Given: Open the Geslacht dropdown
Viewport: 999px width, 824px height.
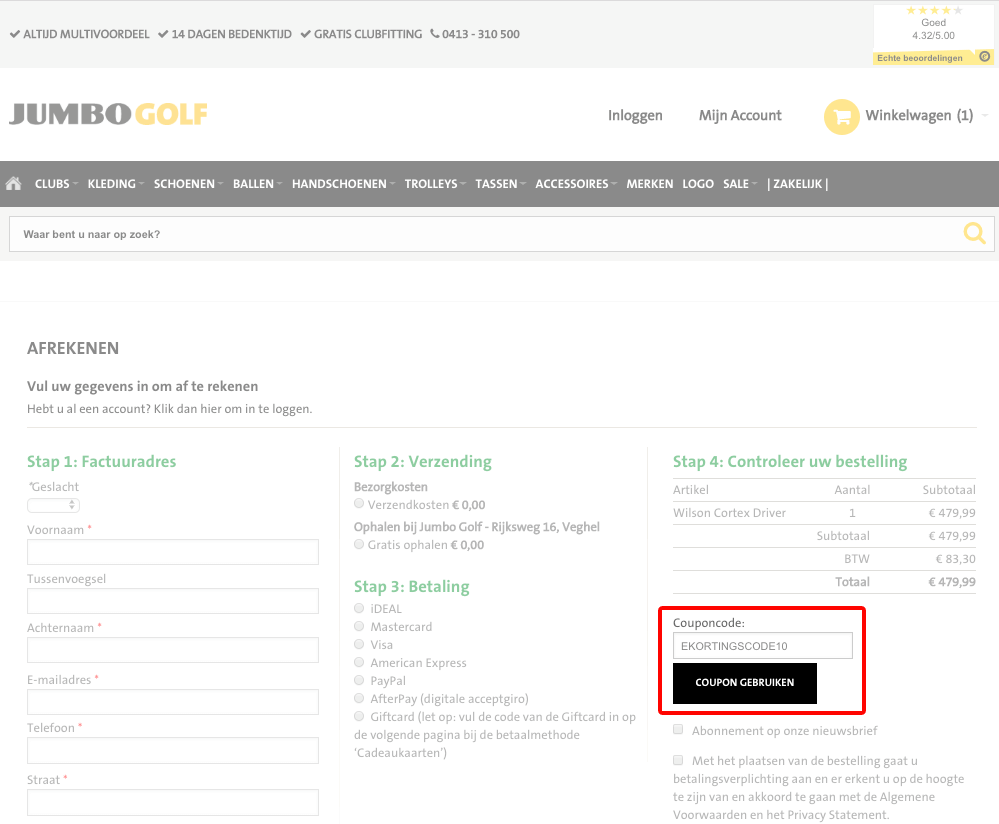Looking at the screenshot, I should pos(54,505).
